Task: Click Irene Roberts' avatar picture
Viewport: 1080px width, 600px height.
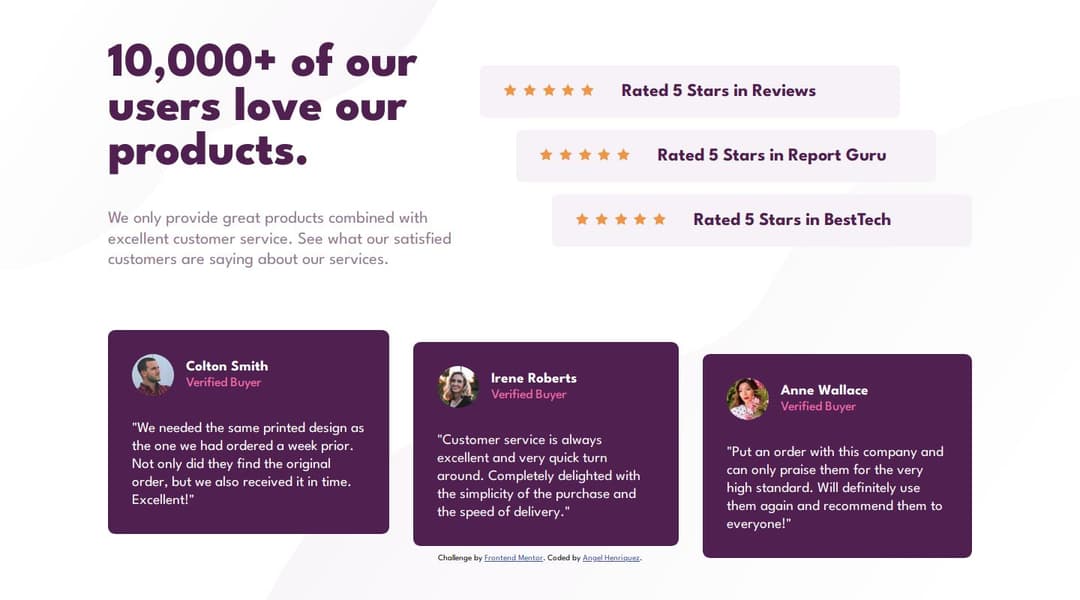Action: 458,387
